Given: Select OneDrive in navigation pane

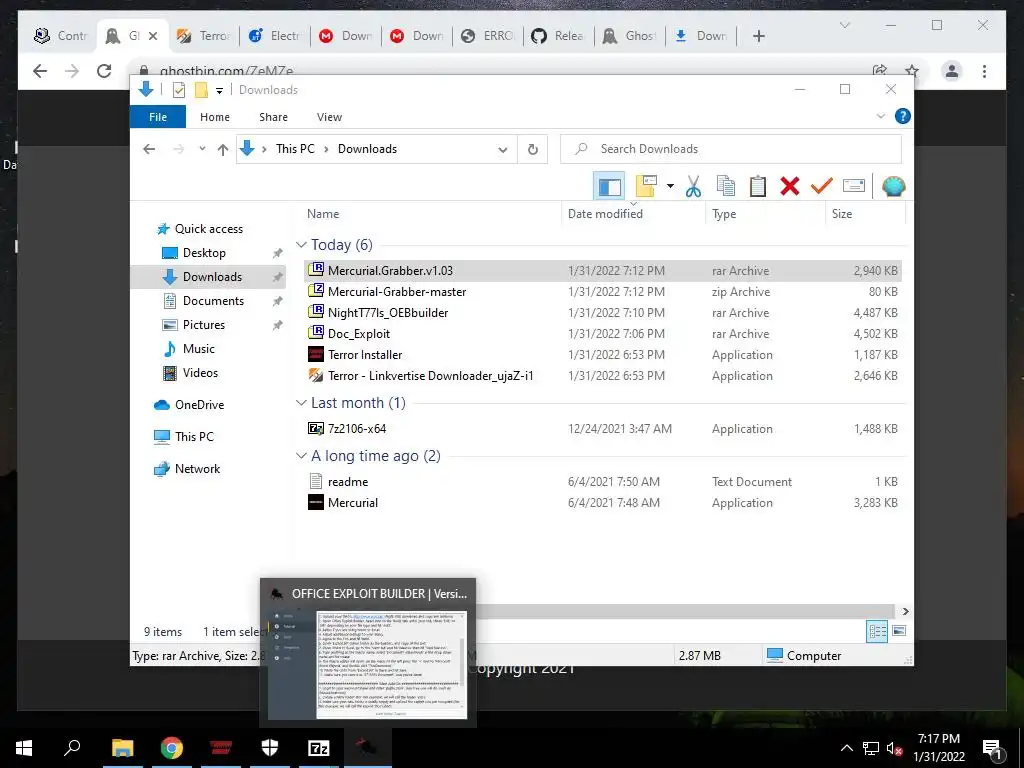Looking at the screenshot, I should coord(199,405).
